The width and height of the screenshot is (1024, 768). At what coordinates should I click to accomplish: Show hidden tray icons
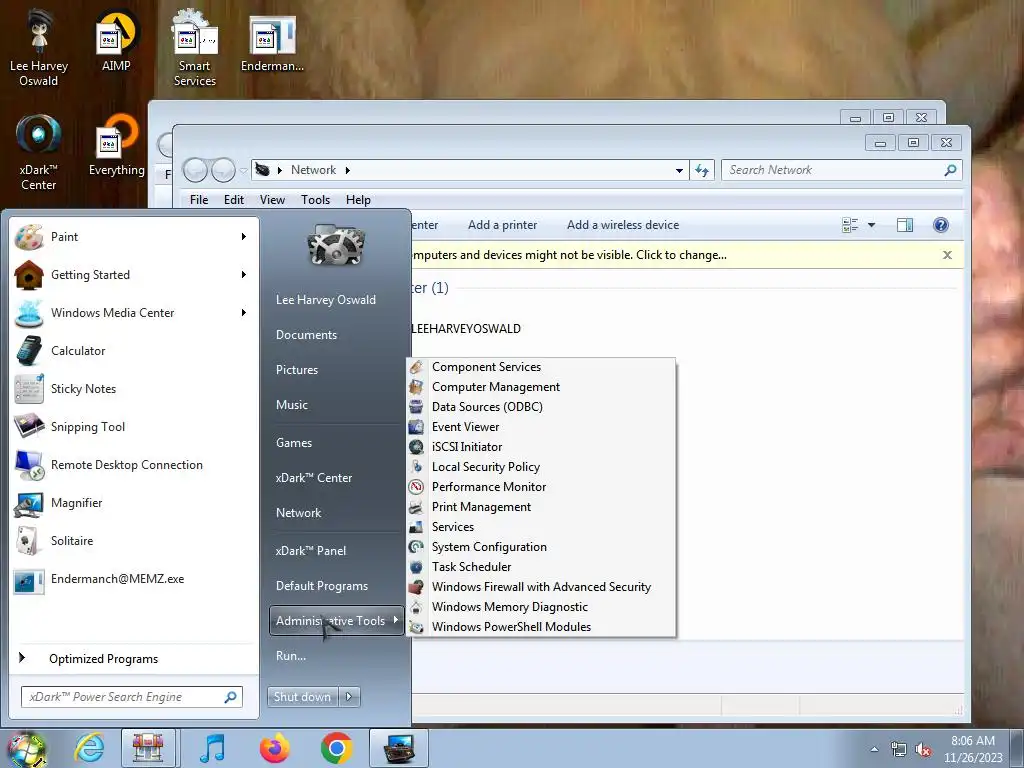click(874, 750)
